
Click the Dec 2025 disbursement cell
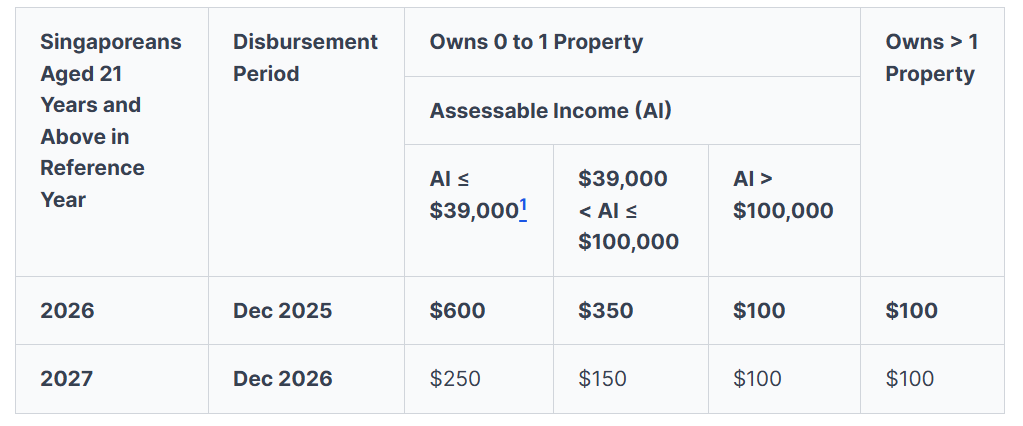(x=282, y=311)
